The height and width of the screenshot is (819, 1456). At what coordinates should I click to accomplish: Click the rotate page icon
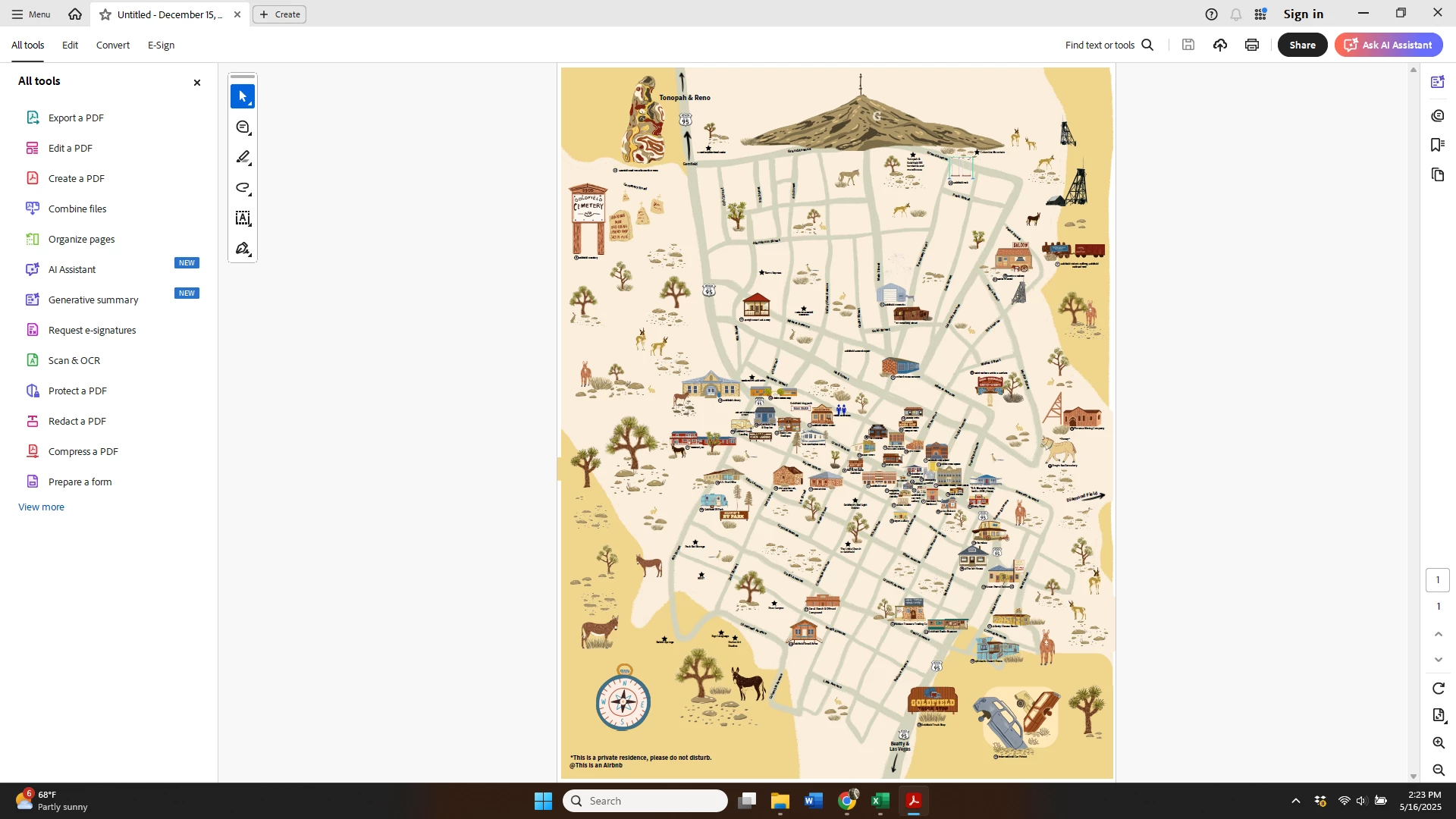tap(1438, 689)
